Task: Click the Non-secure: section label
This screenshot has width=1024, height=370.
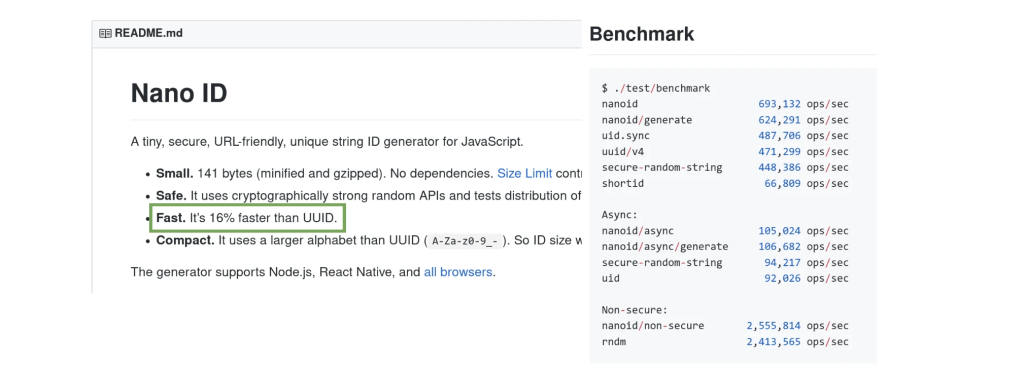Action: point(635,310)
